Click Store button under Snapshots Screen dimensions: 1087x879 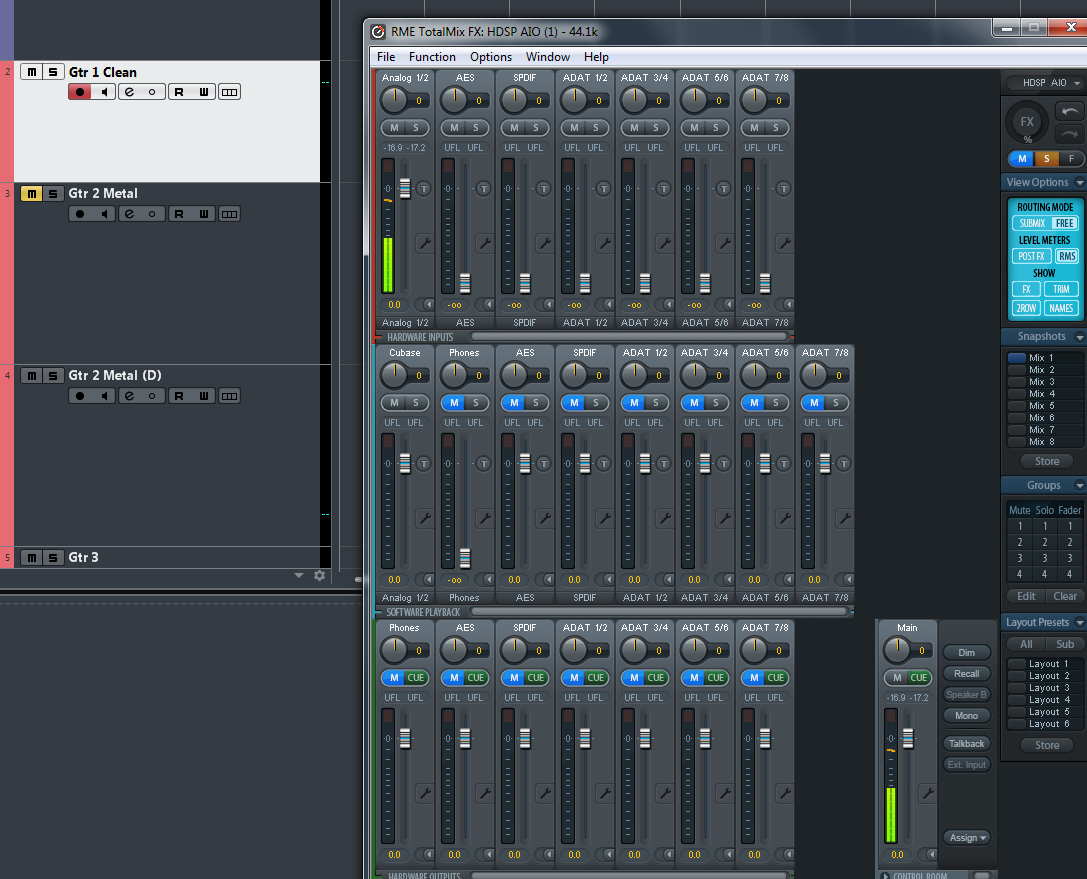pos(1047,461)
